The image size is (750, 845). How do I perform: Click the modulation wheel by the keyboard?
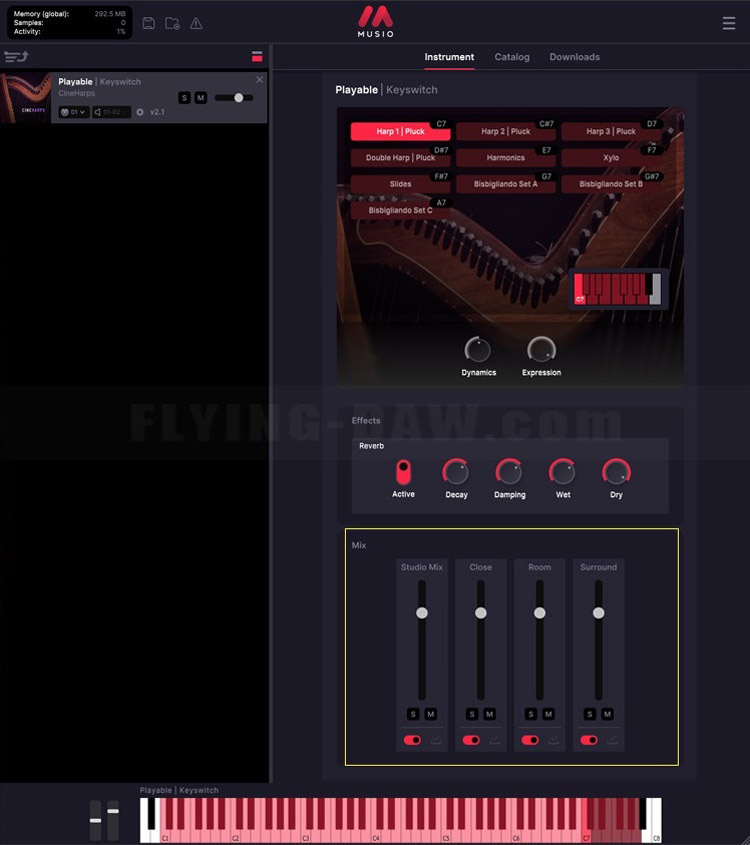pyautogui.click(x=113, y=820)
